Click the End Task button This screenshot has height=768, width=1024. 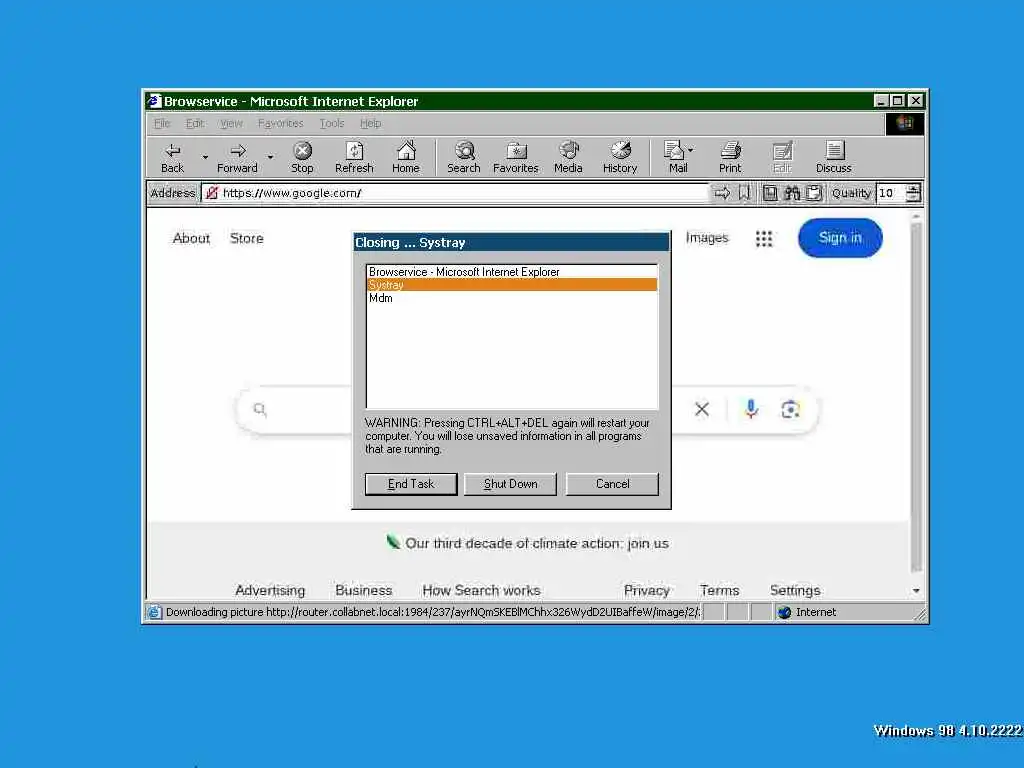point(411,484)
